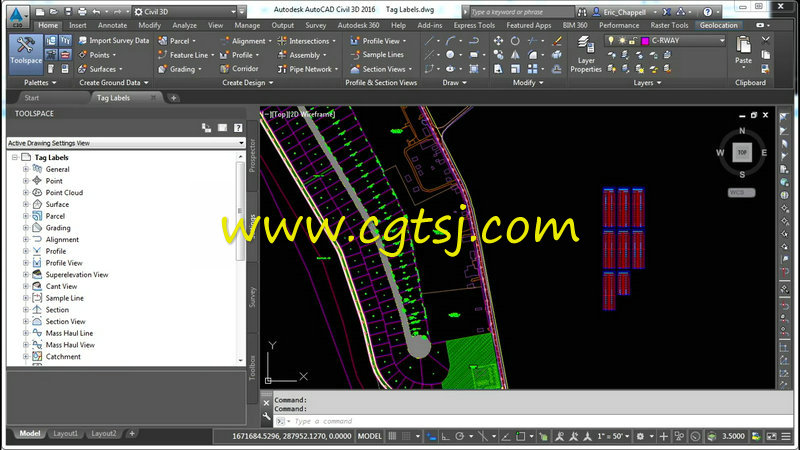Image resolution: width=800 pixels, height=450 pixels.
Task: Open the Parcel dropdown
Action: click(177, 41)
